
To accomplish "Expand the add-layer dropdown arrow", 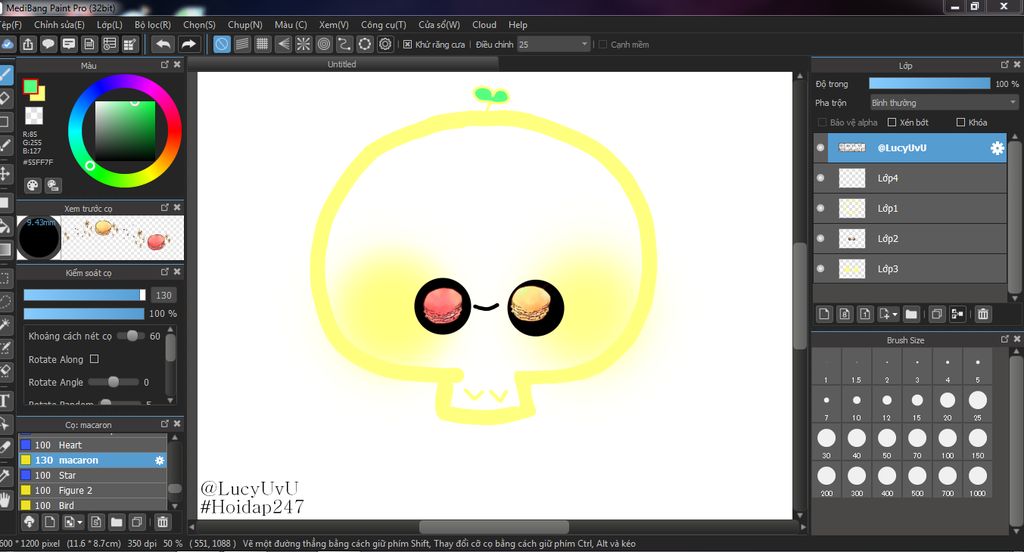I will pos(895,314).
